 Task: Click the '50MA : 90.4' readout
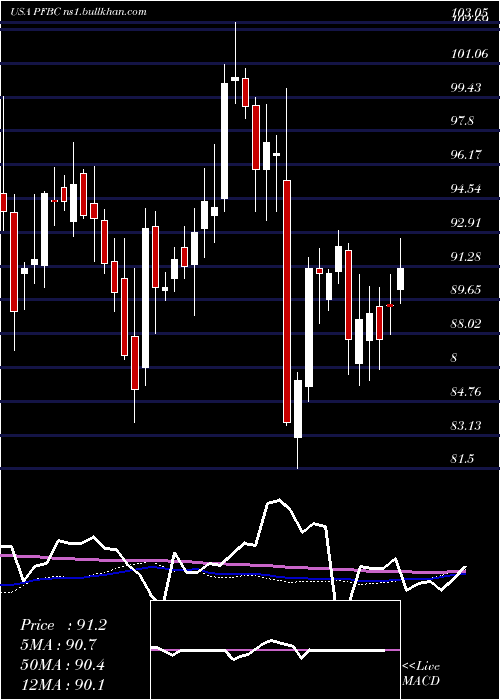pos(63,664)
